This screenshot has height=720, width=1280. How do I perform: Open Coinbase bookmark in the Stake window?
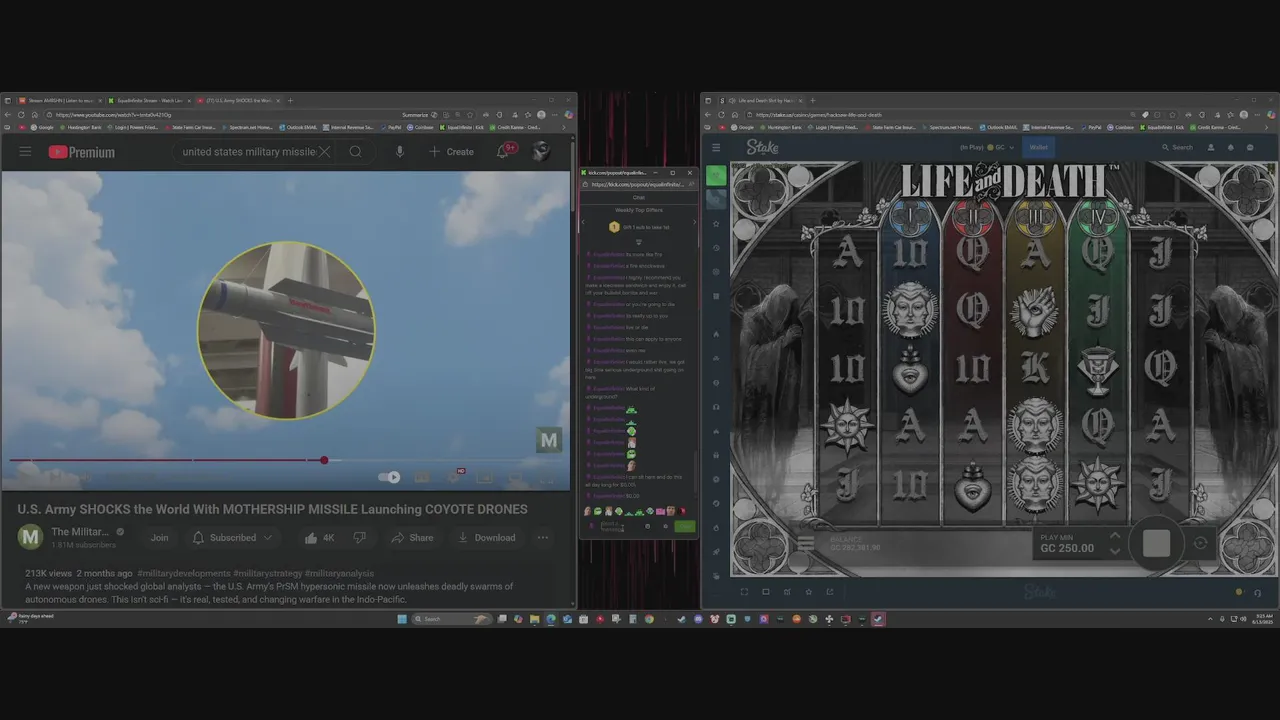click(x=1120, y=127)
